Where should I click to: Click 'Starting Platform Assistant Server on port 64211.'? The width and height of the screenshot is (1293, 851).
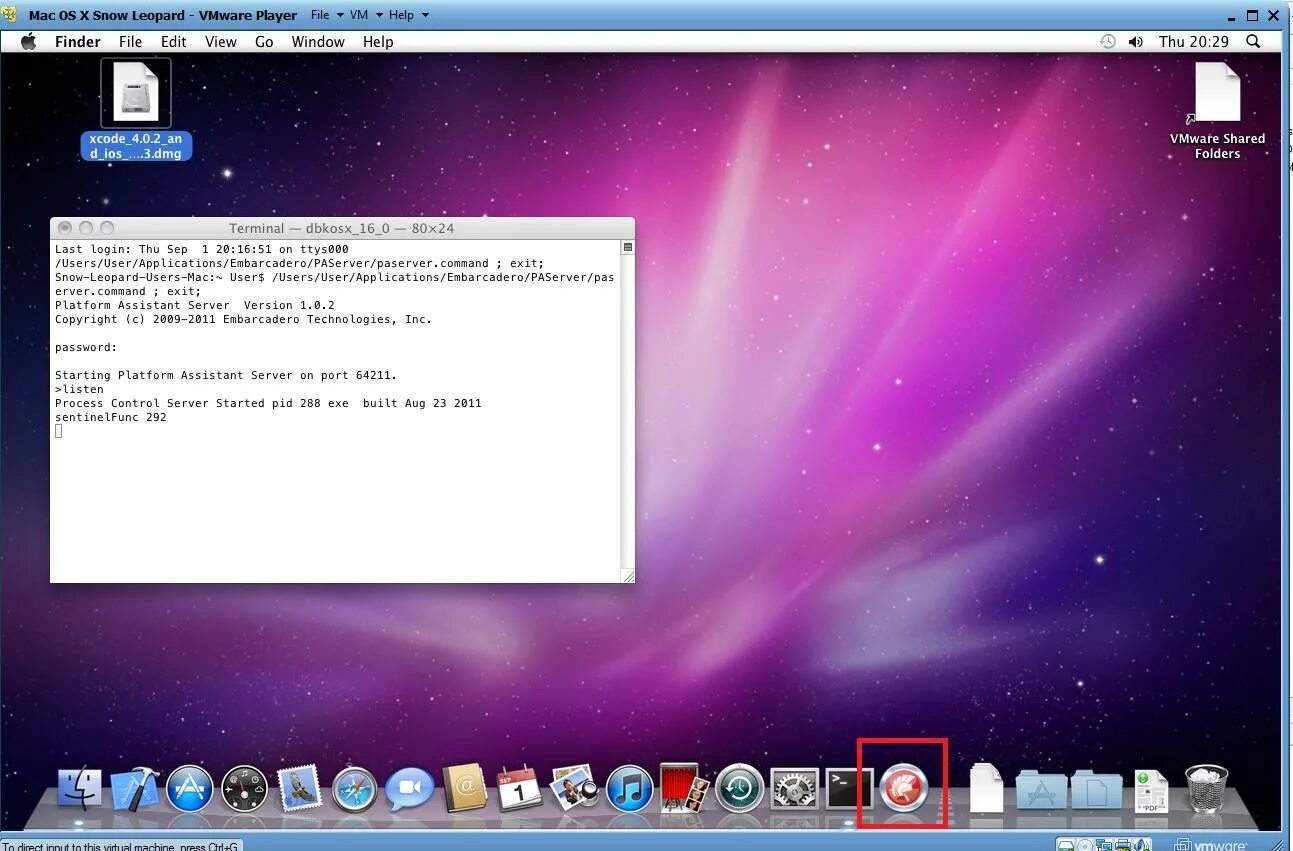click(x=226, y=375)
